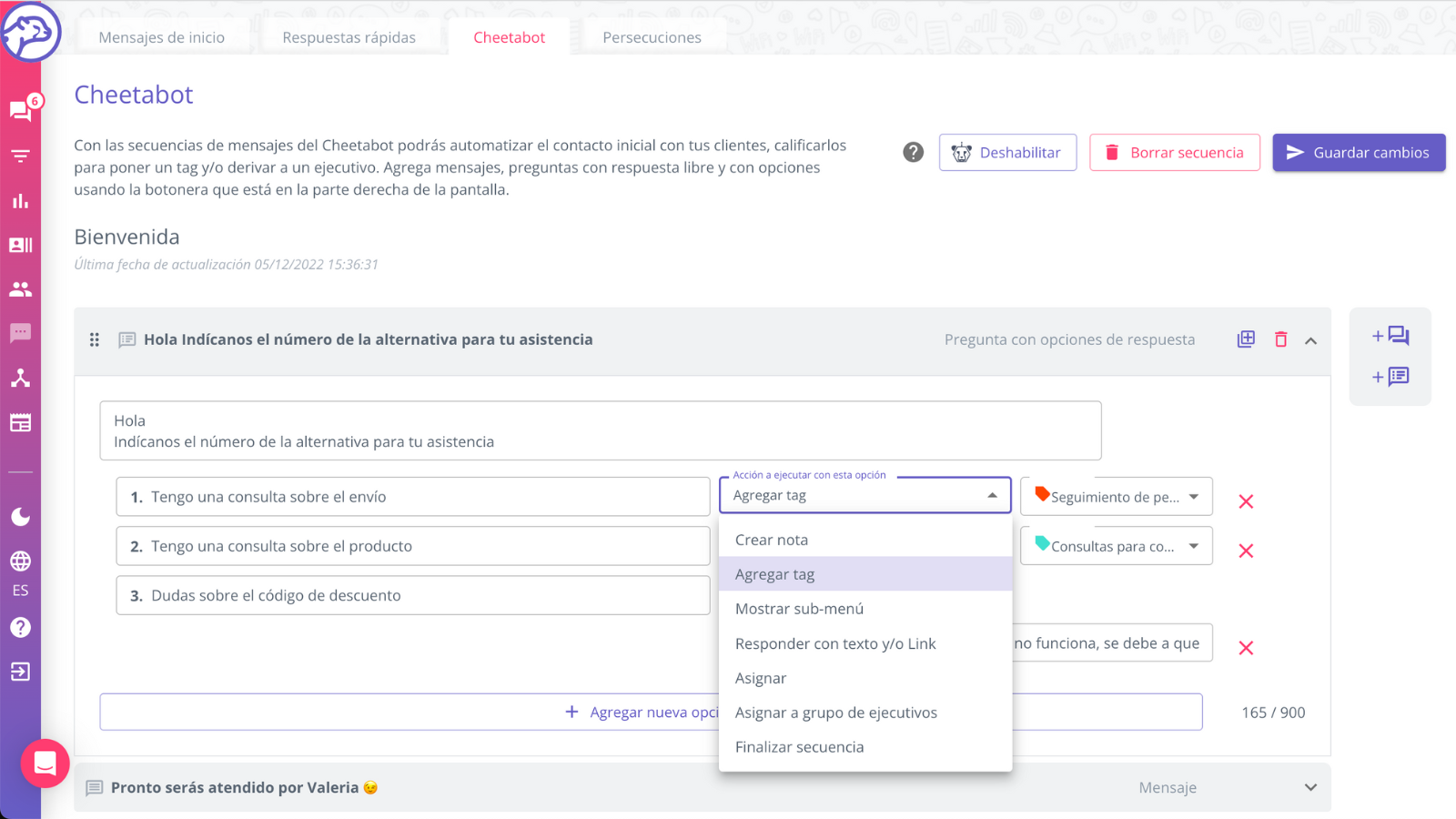Choose Asignar option

(x=865, y=678)
